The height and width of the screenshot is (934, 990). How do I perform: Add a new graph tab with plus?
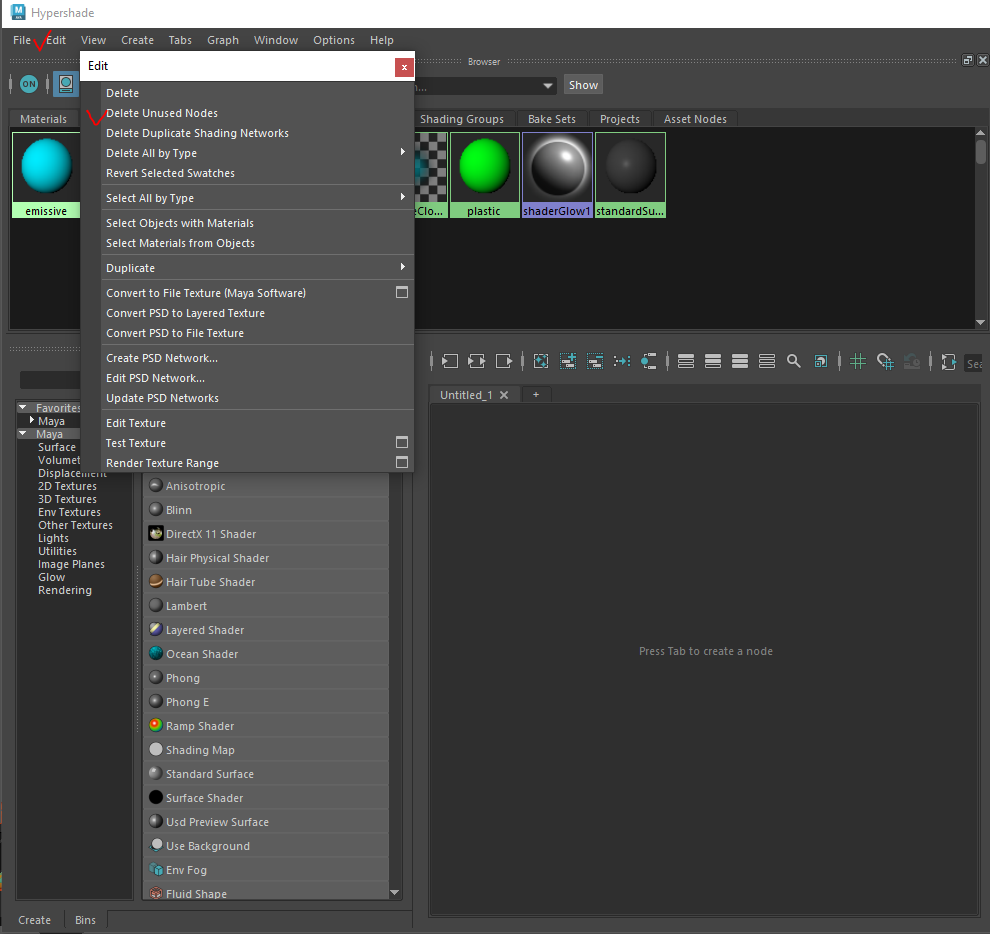[535, 395]
